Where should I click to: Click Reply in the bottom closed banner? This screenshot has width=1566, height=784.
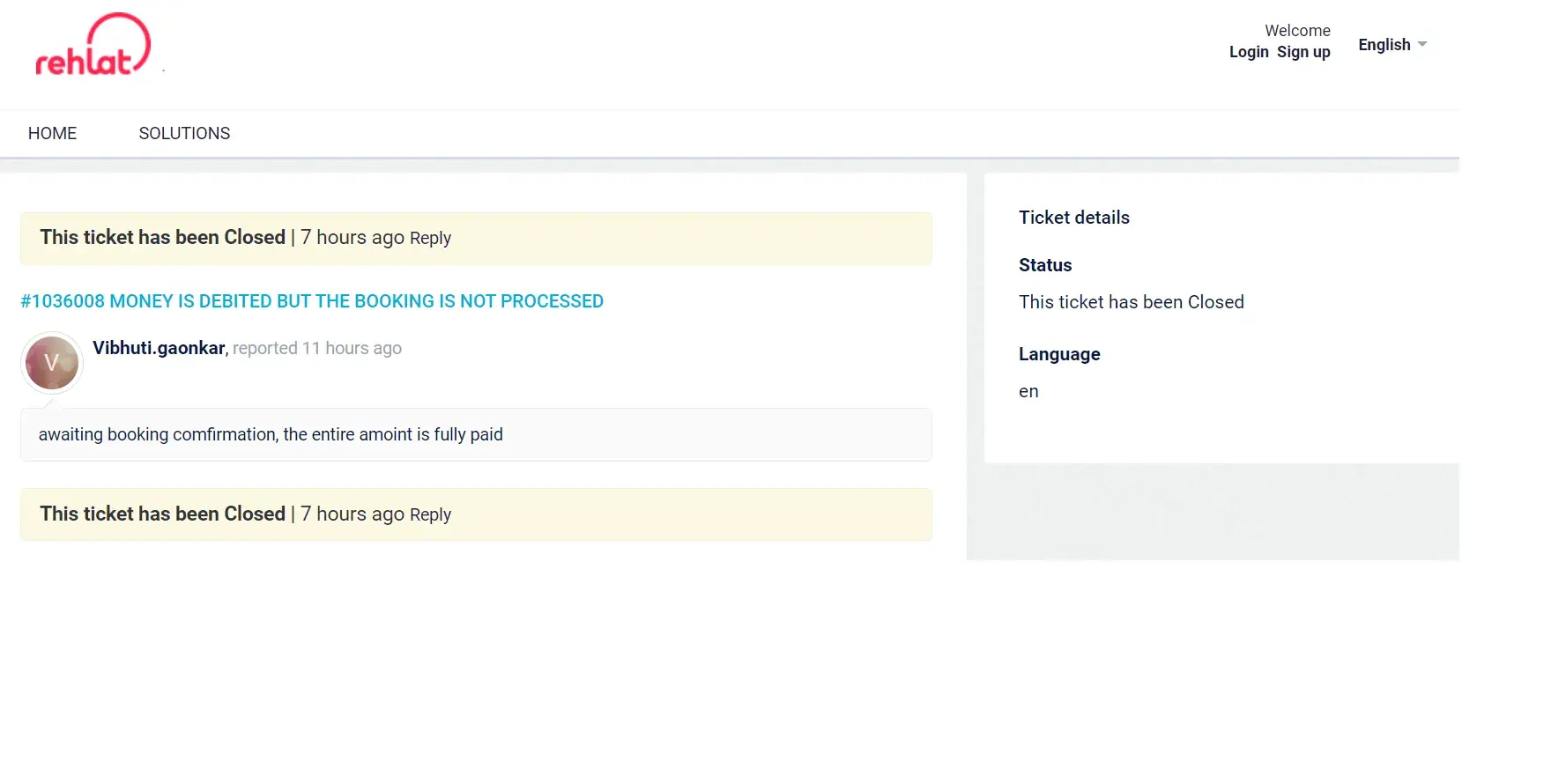(430, 514)
